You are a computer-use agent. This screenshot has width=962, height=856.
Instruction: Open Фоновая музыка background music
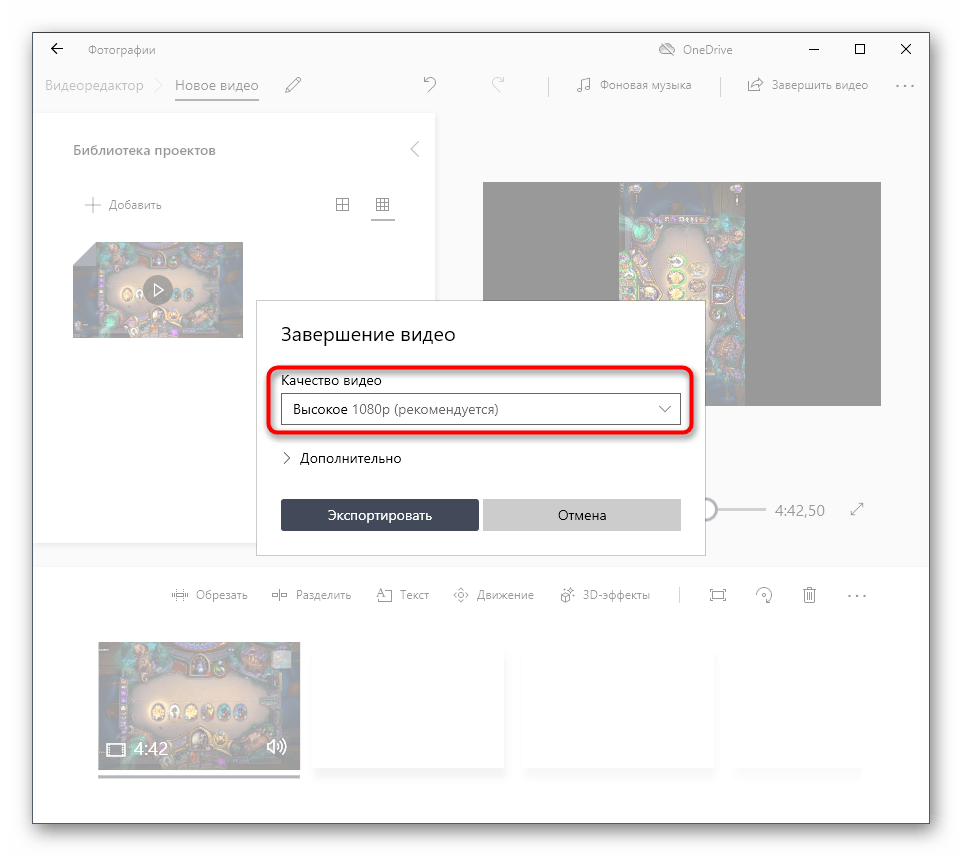(x=634, y=85)
